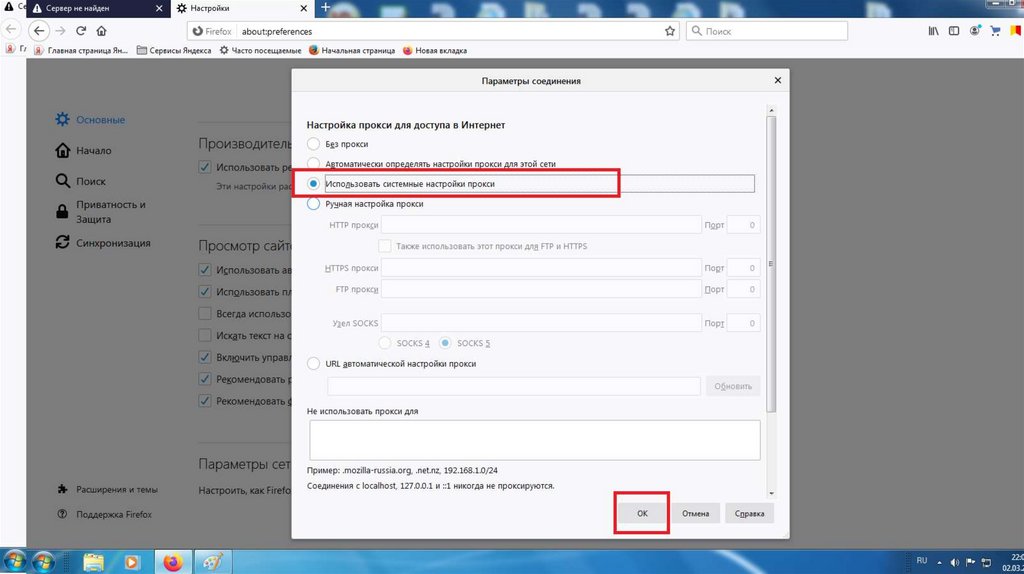Open File Explorer from taskbar
The width and height of the screenshot is (1024, 574).
[x=93, y=562]
